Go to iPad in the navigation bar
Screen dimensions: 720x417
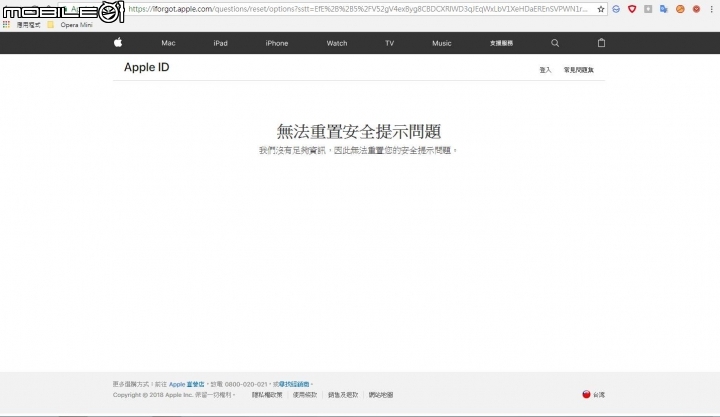[x=220, y=43]
